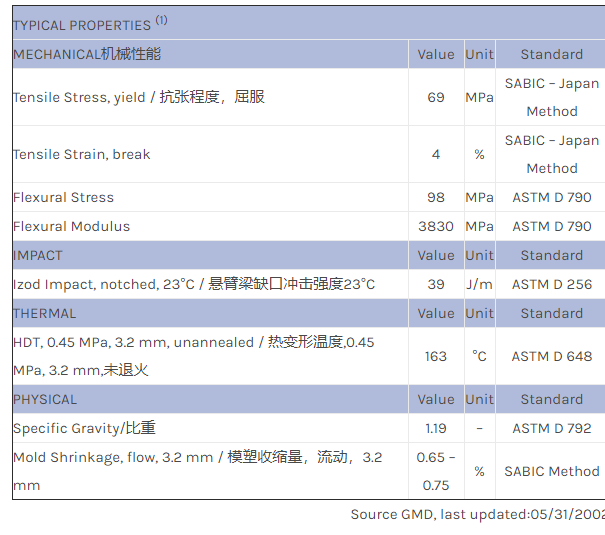Click the Tensile Stress, yield row label
Viewport: 605px width, 535px height.
coord(138,97)
